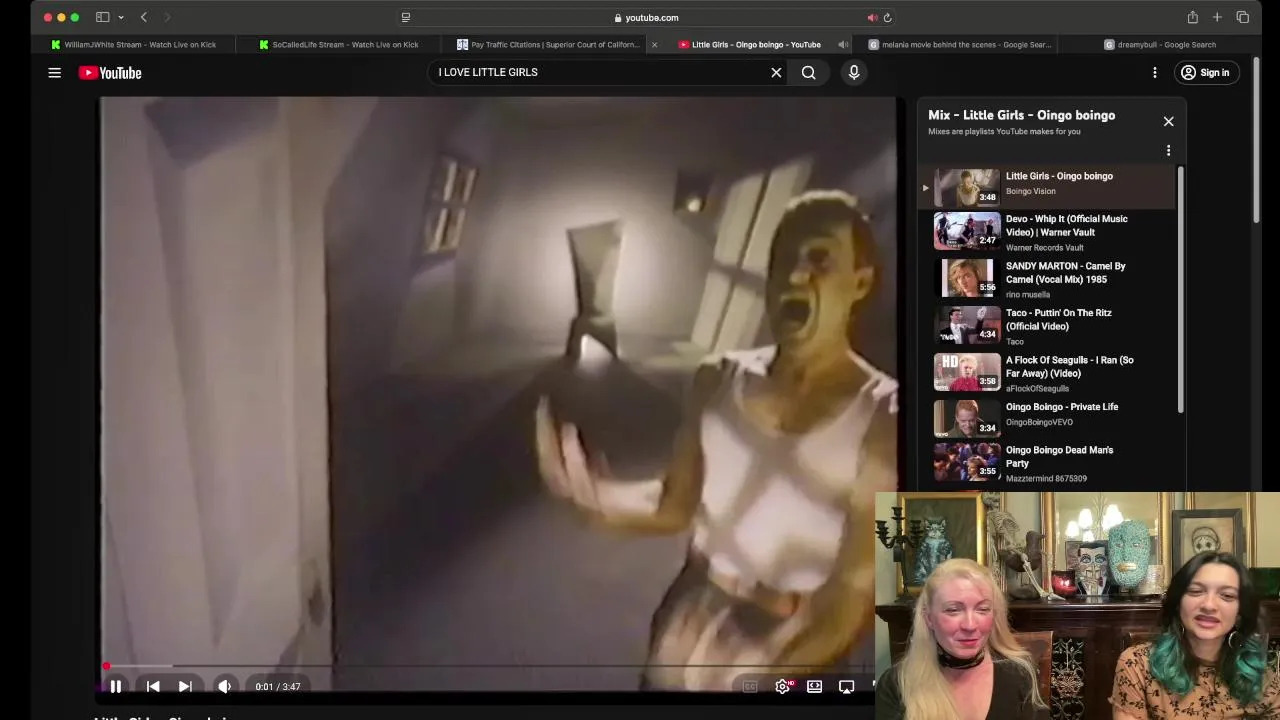
Task: Close the Mix playlist panel
Action: 1168,121
